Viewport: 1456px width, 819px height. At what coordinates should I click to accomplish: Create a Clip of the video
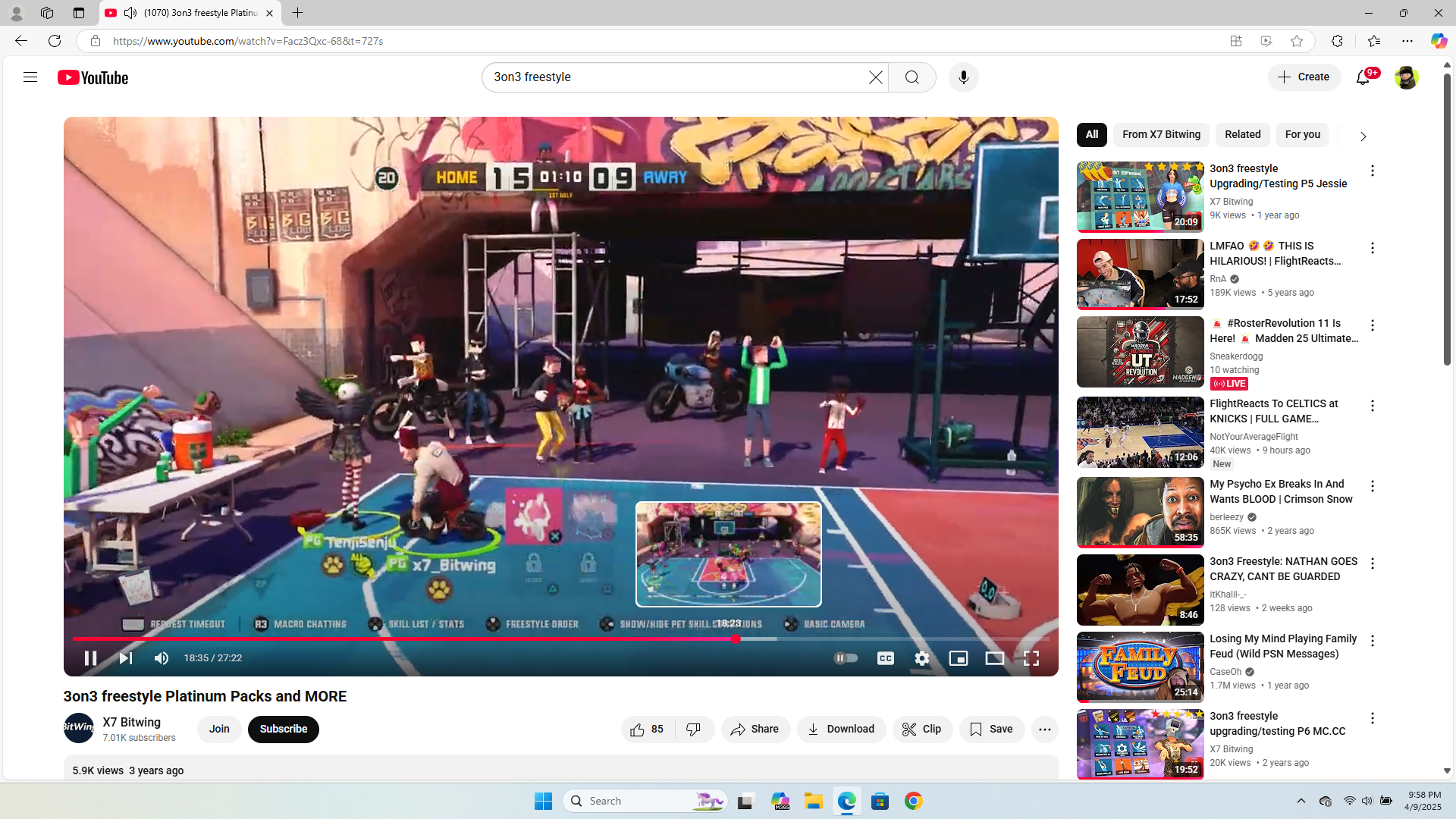pos(922,730)
